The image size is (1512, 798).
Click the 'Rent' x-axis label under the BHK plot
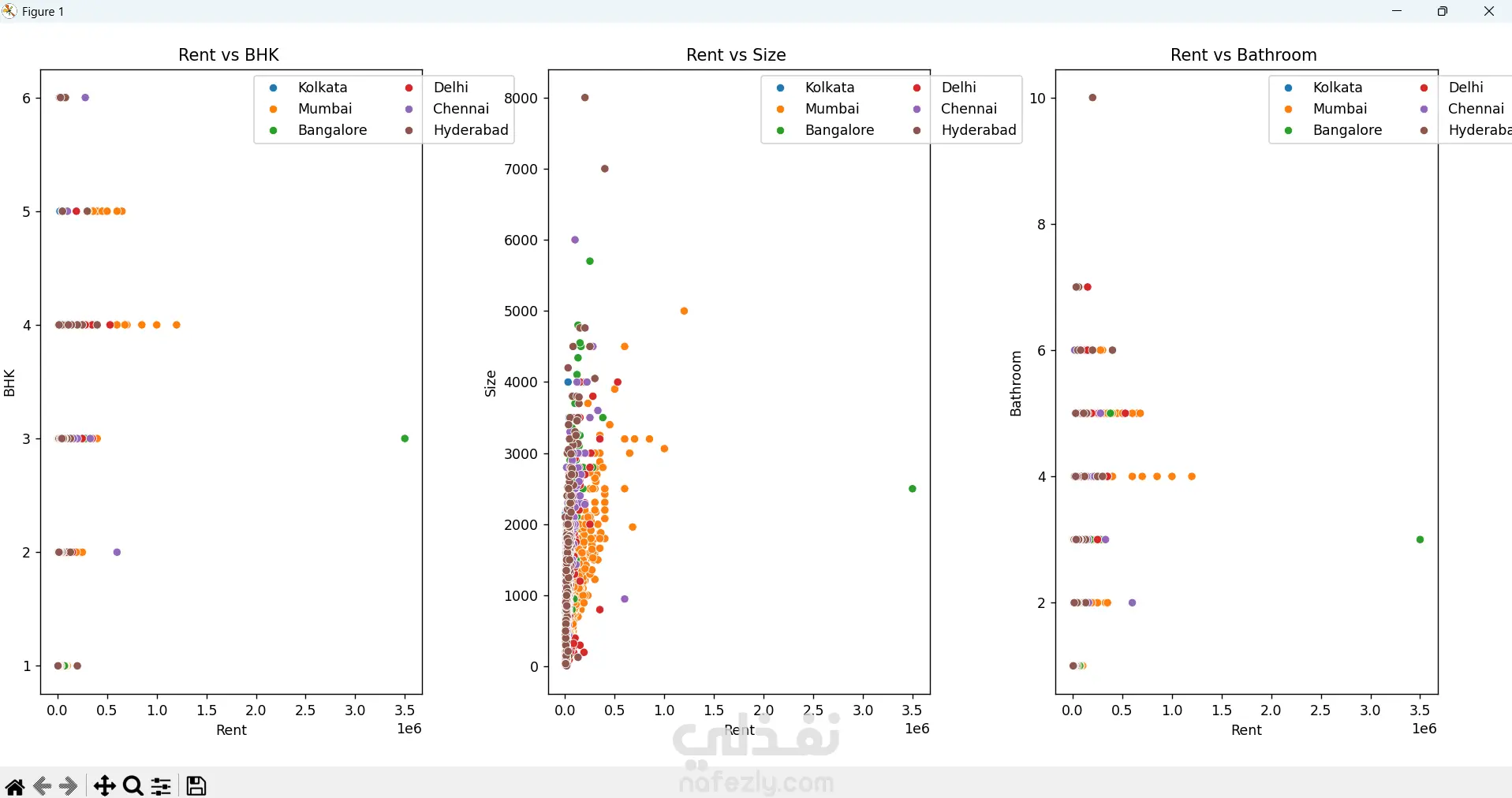coord(232,730)
